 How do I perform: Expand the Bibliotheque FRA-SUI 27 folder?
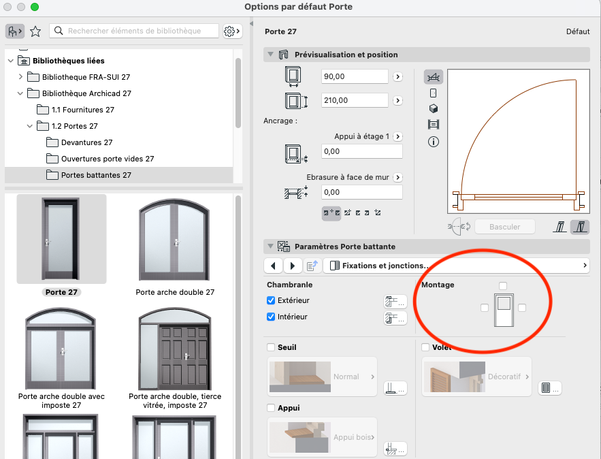pyautogui.click(x=20, y=77)
